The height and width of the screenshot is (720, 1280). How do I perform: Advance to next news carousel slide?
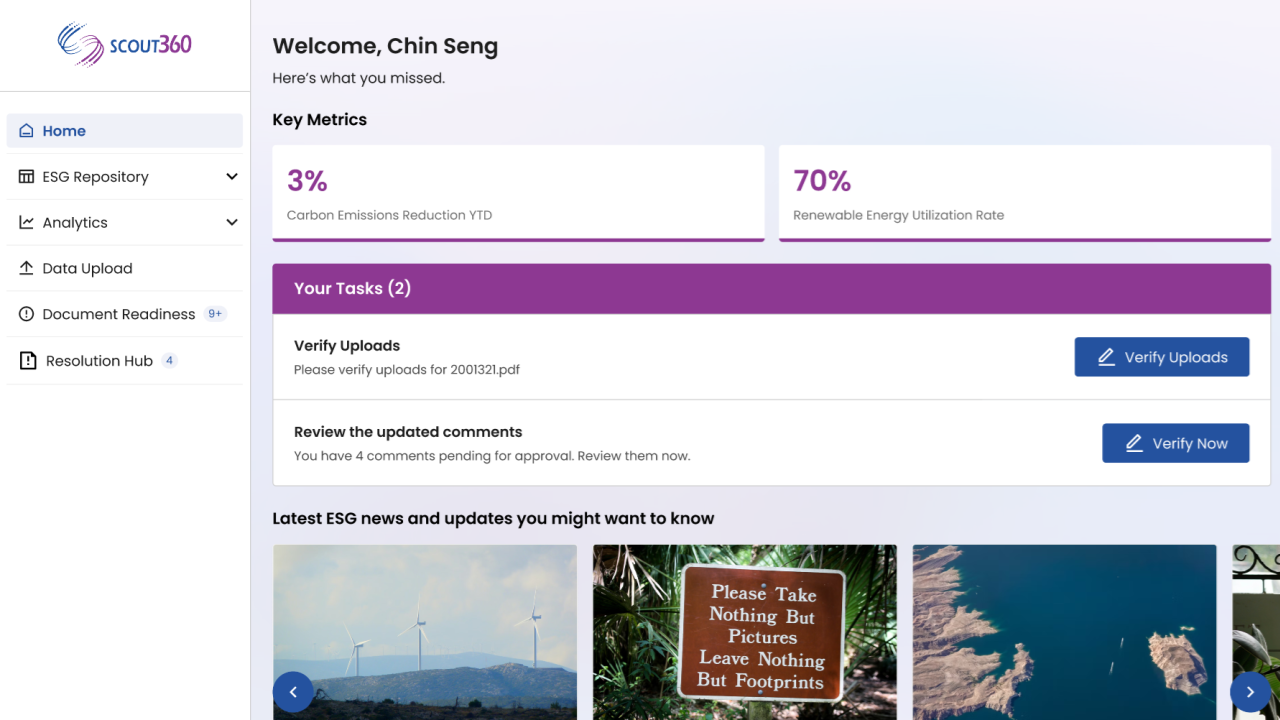(1250, 691)
